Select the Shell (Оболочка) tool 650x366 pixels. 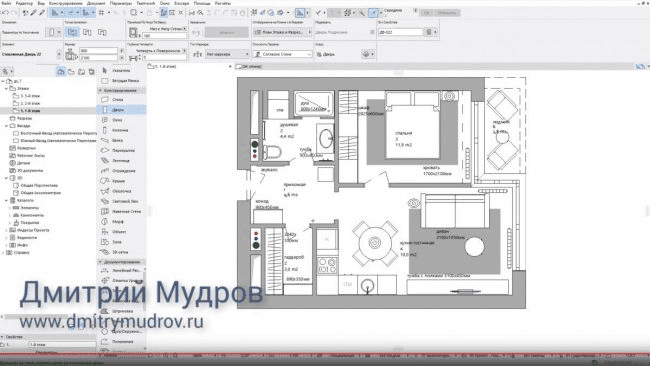(121, 191)
